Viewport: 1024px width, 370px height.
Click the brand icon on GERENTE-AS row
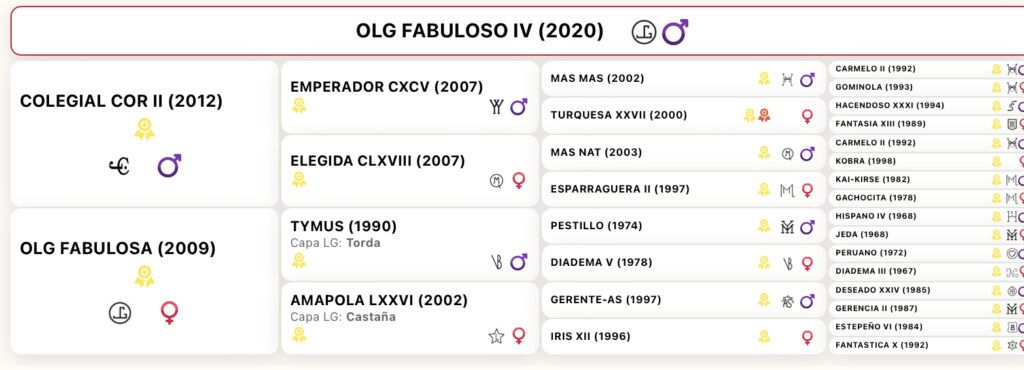pyautogui.click(x=788, y=301)
